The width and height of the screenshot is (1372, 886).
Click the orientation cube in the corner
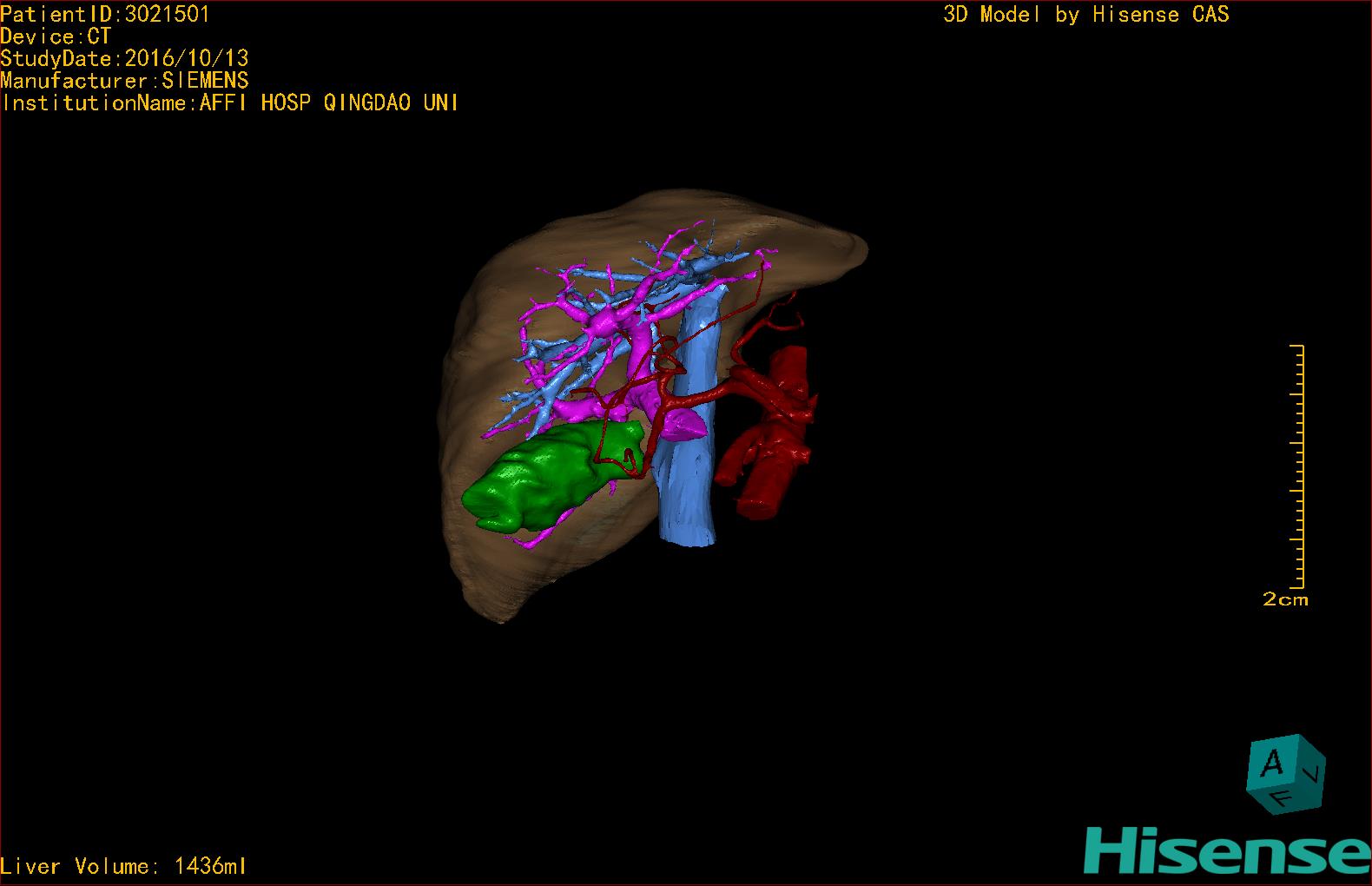click(1286, 774)
